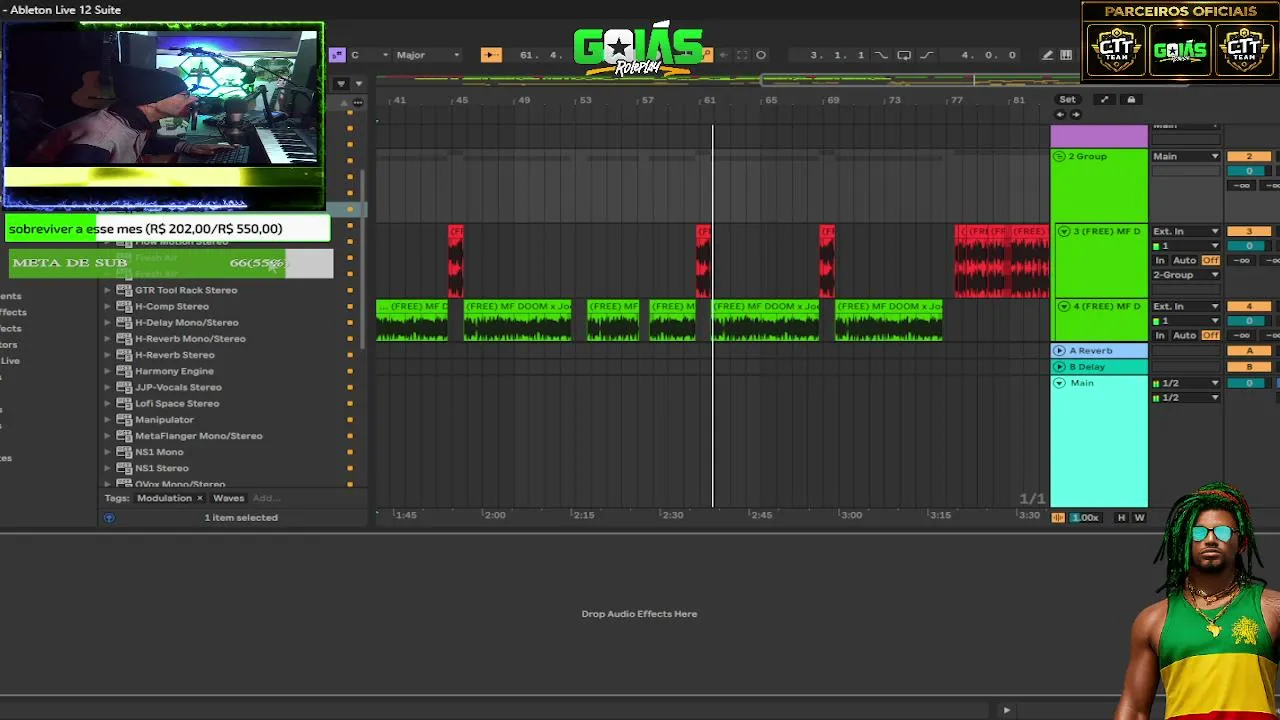Set track 3 monitor to In

coord(1160,260)
